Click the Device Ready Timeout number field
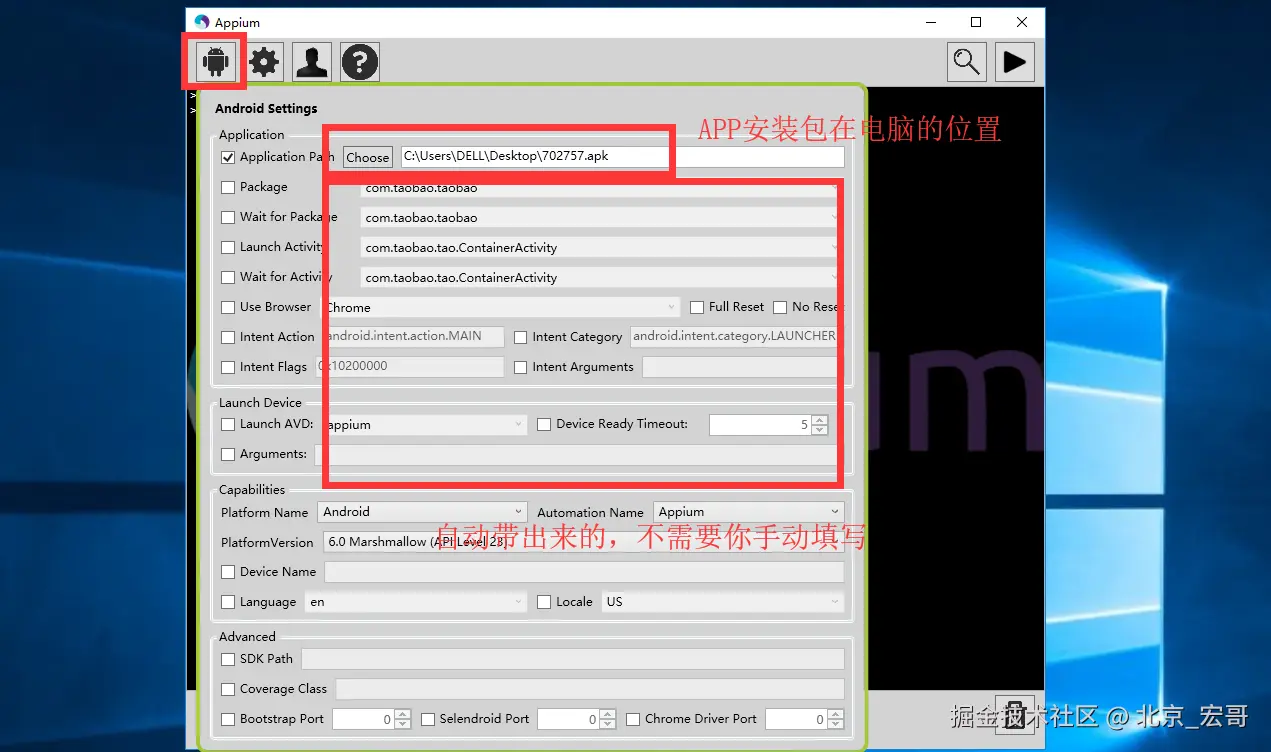The image size is (1271, 752). 760,425
